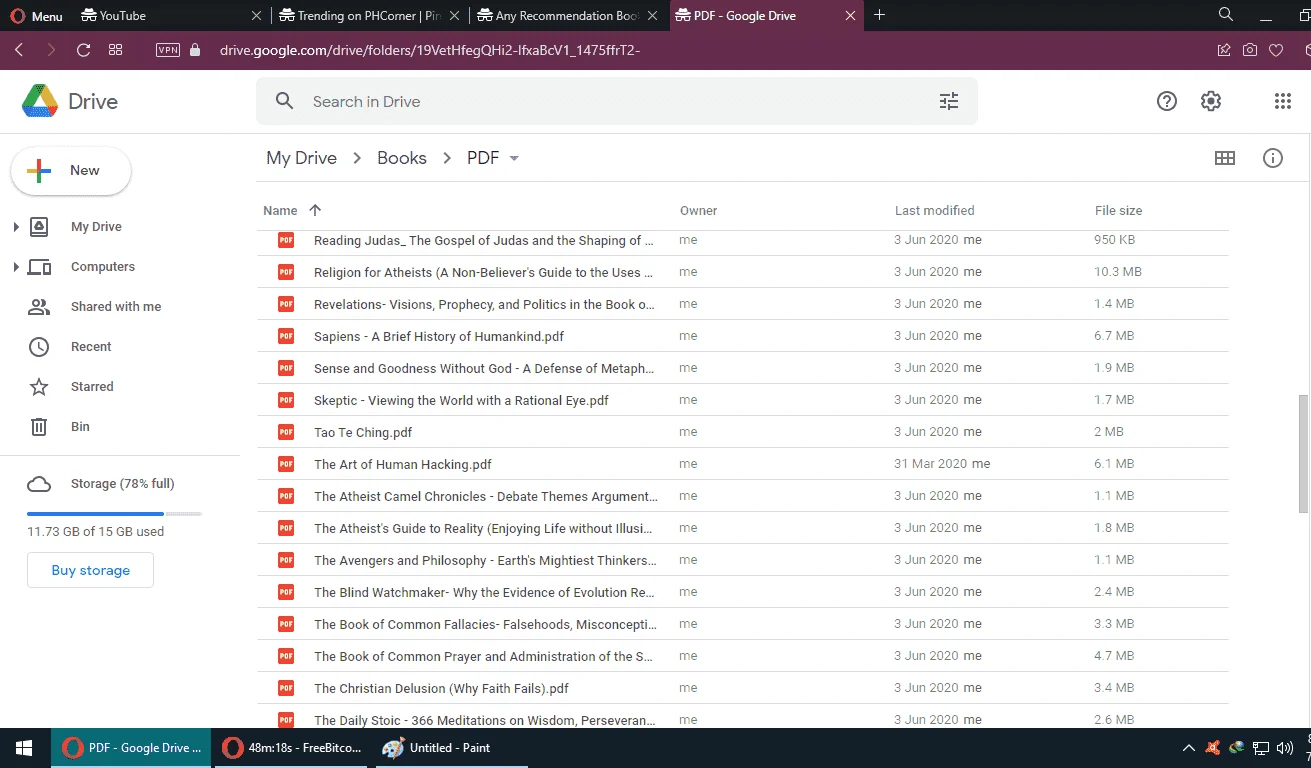Switch to the Trending on PHCorner tab
The image size is (1311, 768).
point(370,16)
